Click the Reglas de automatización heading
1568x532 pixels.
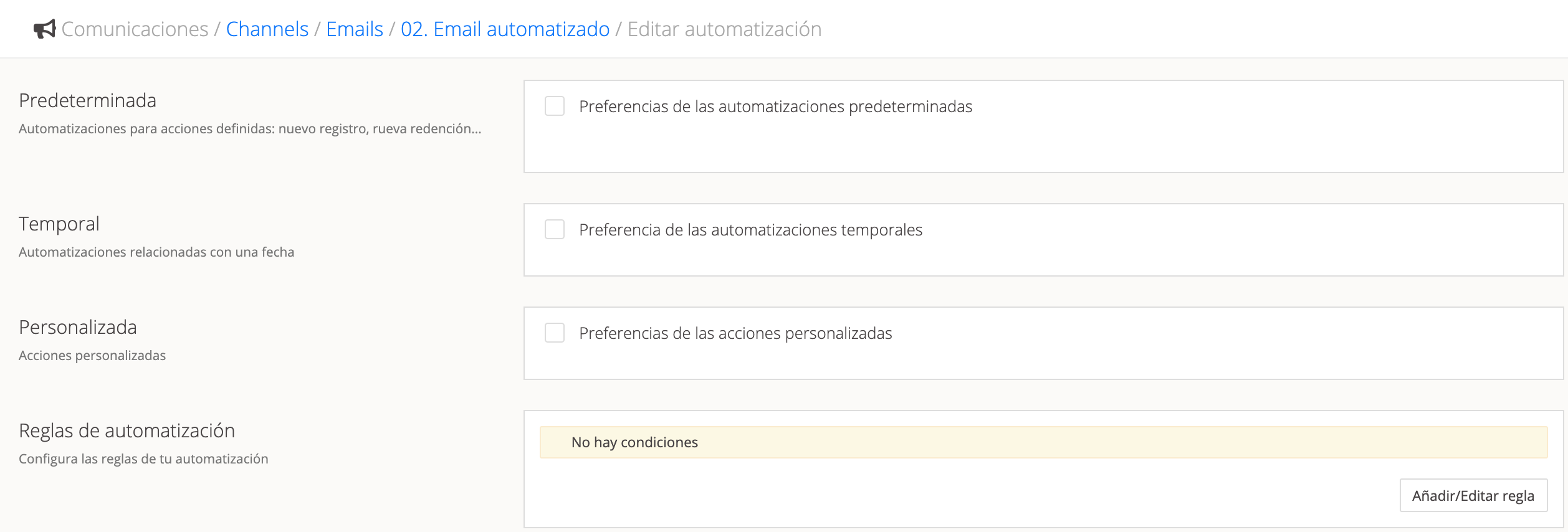tap(127, 430)
